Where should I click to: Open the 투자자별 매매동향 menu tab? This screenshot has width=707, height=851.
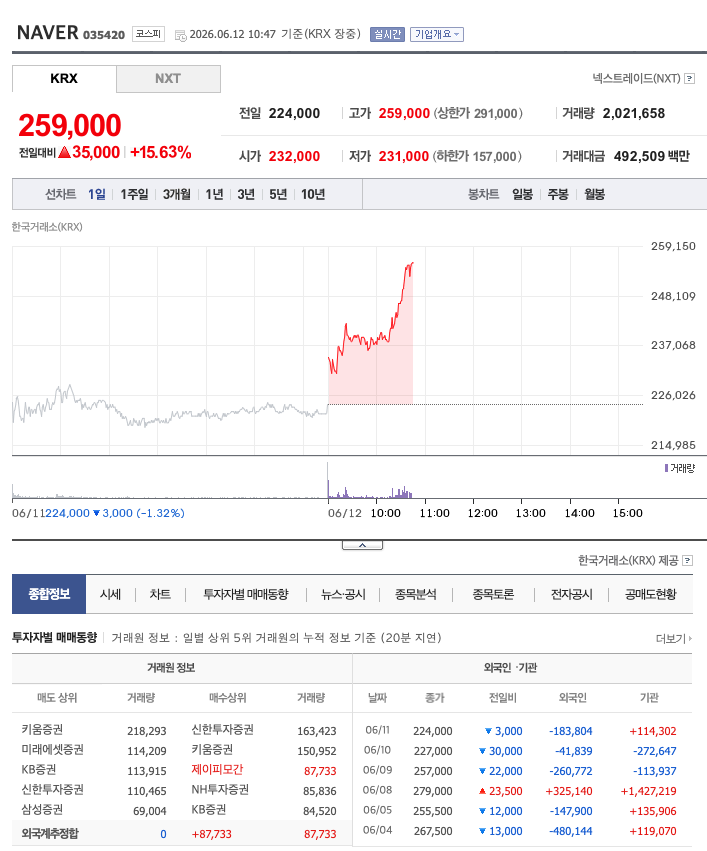tap(246, 594)
